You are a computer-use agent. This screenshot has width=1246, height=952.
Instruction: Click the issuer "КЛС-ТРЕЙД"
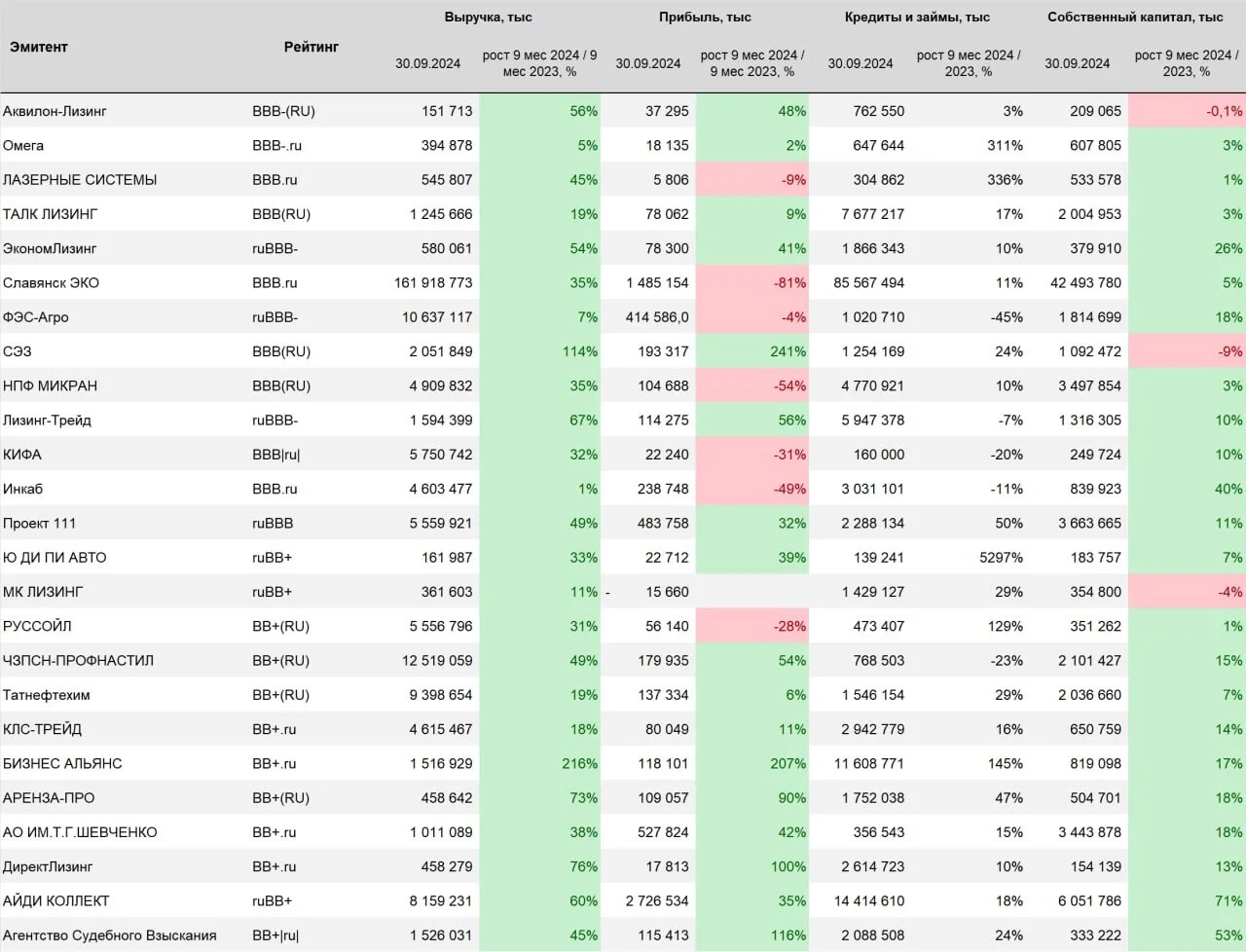point(42,729)
